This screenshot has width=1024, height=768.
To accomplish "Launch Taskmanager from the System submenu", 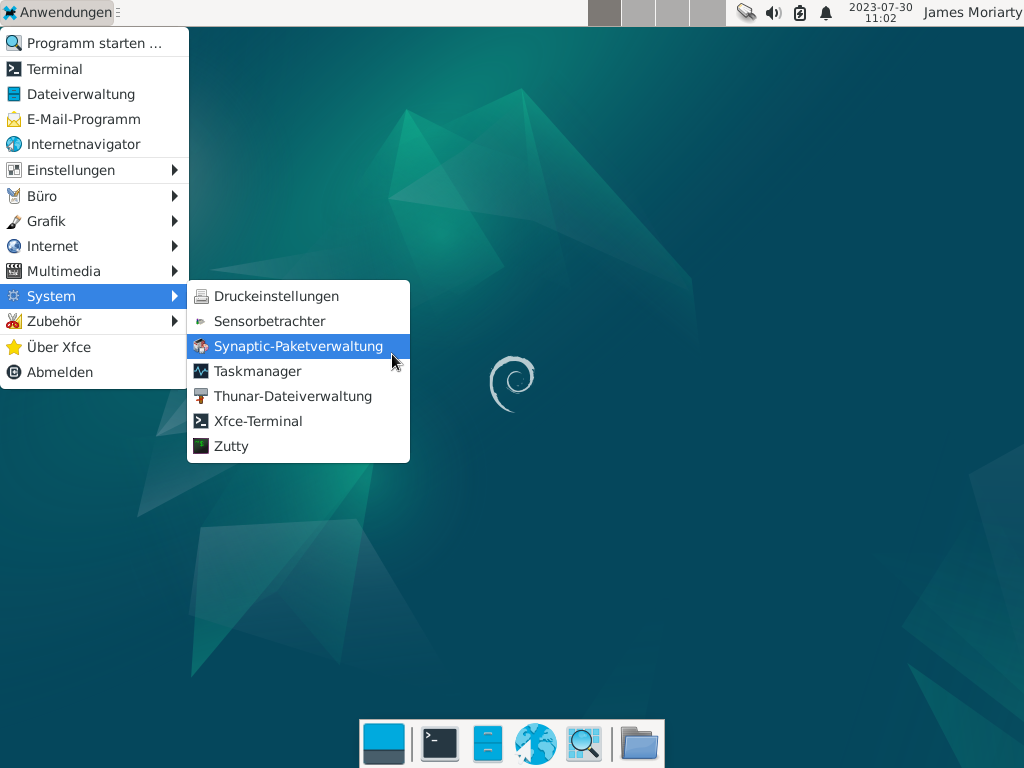I will pos(298,371).
